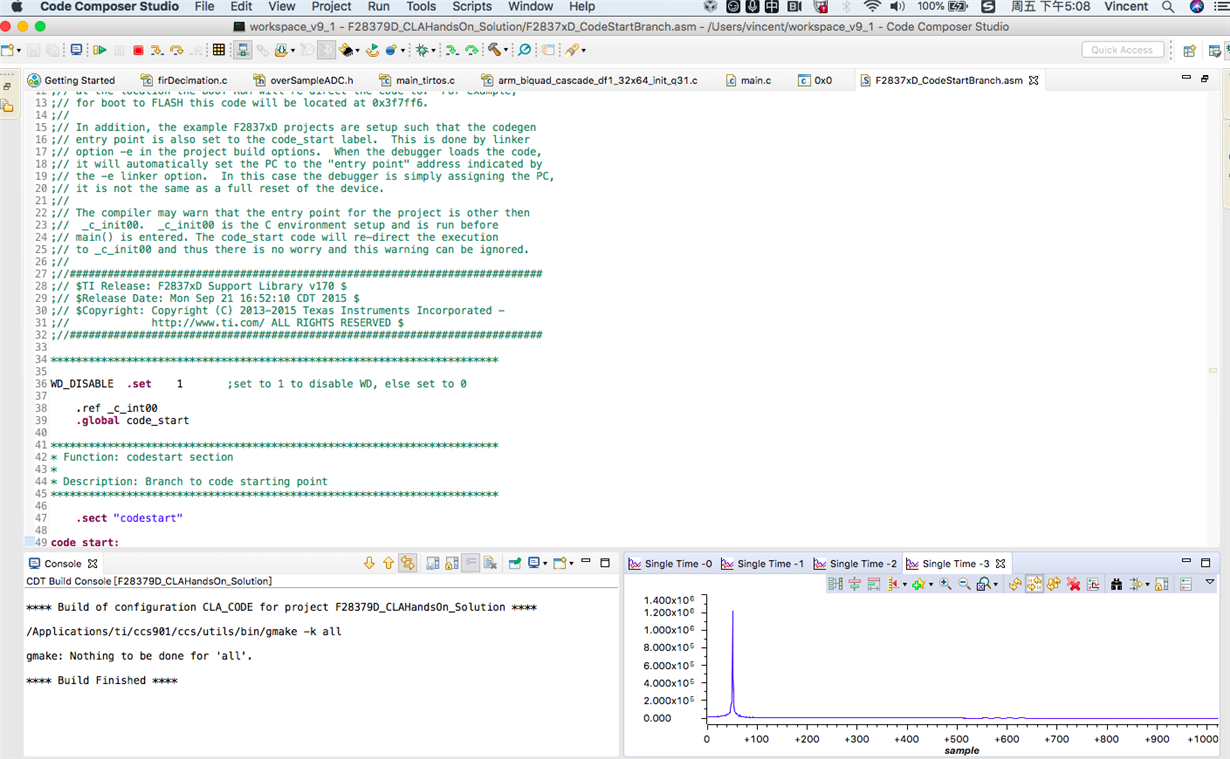Click the Wi-Fi status icon
Viewport: 1230px width, 759px height.
(872, 7)
